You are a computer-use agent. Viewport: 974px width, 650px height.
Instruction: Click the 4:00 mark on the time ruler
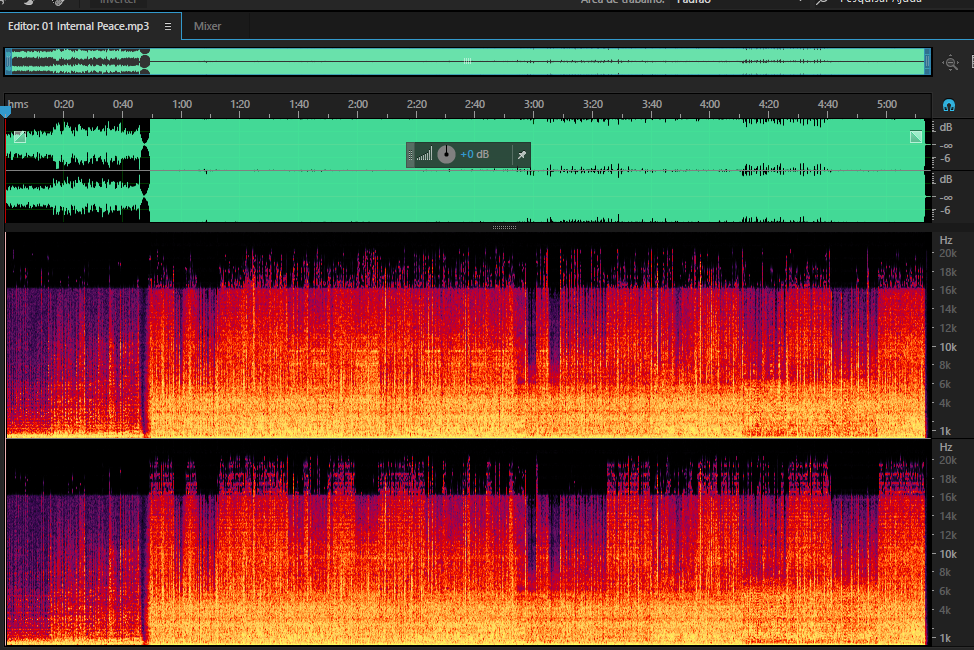709,104
